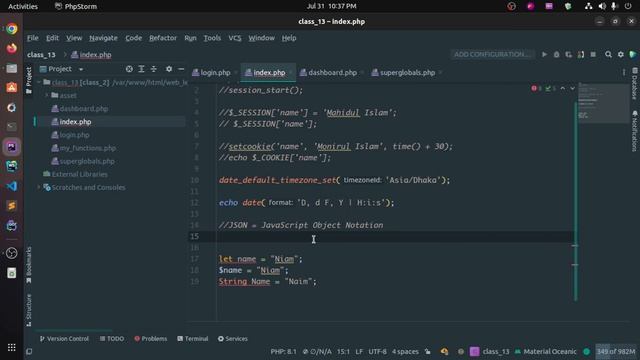The width and height of the screenshot is (640, 360).
Task: Expand the asset folder
Action: pyautogui.click(x=47, y=96)
